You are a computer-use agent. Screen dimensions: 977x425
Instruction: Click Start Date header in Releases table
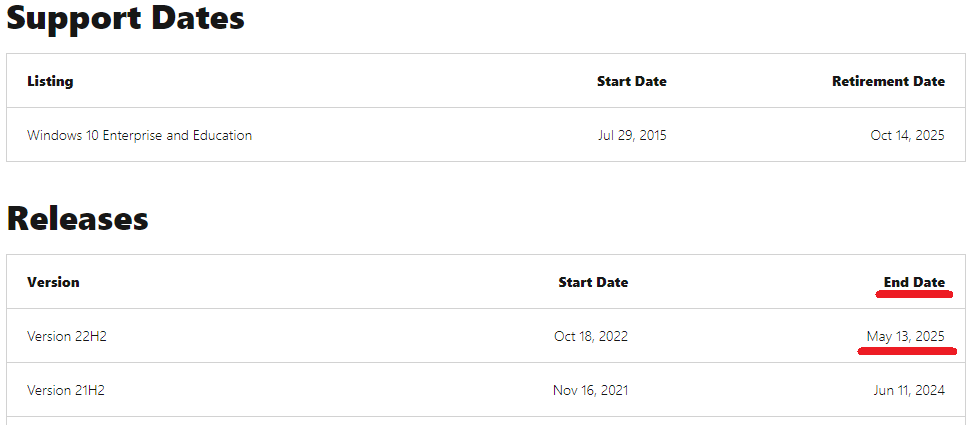[593, 282]
